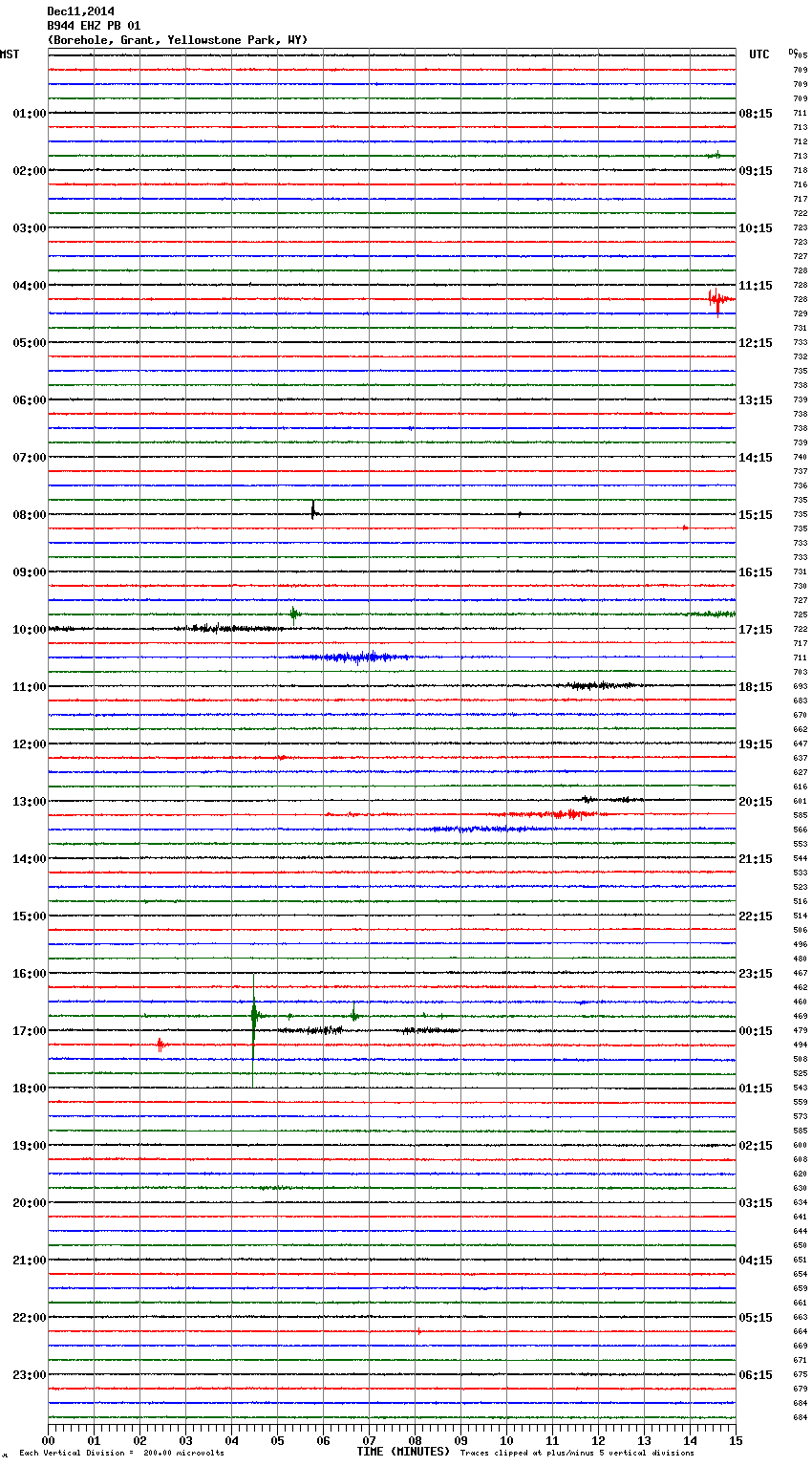Click minute tick 05 on bottom axis
Screen dimensions: 812x1466
click(x=278, y=1440)
